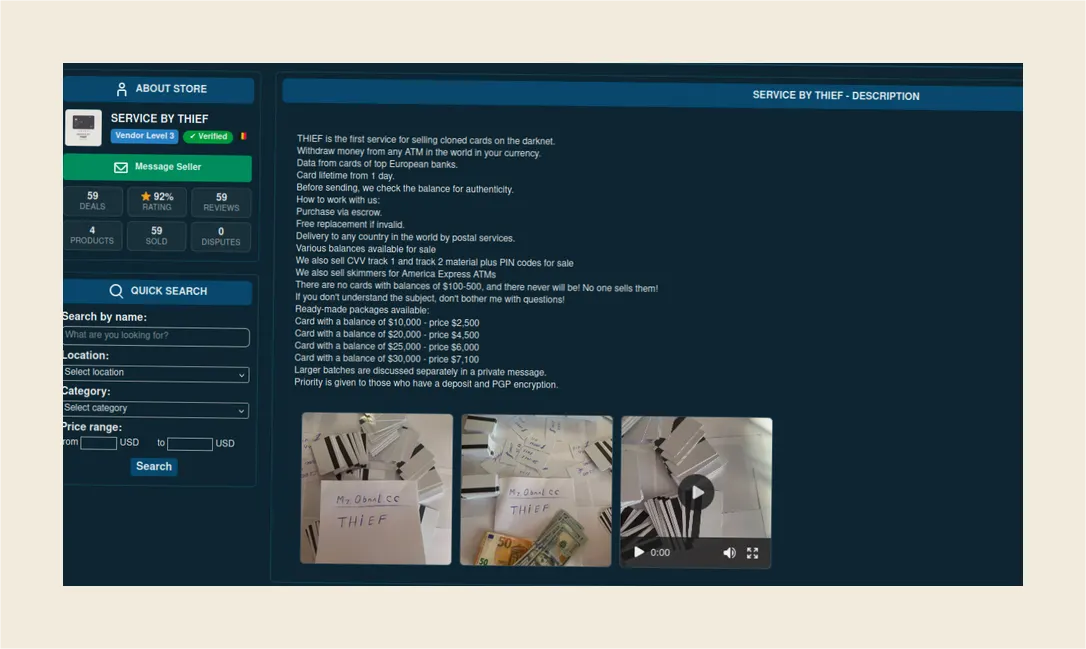Click the 0 Disputes stat box
The width and height of the screenshot is (1086, 649).
coord(221,237)
